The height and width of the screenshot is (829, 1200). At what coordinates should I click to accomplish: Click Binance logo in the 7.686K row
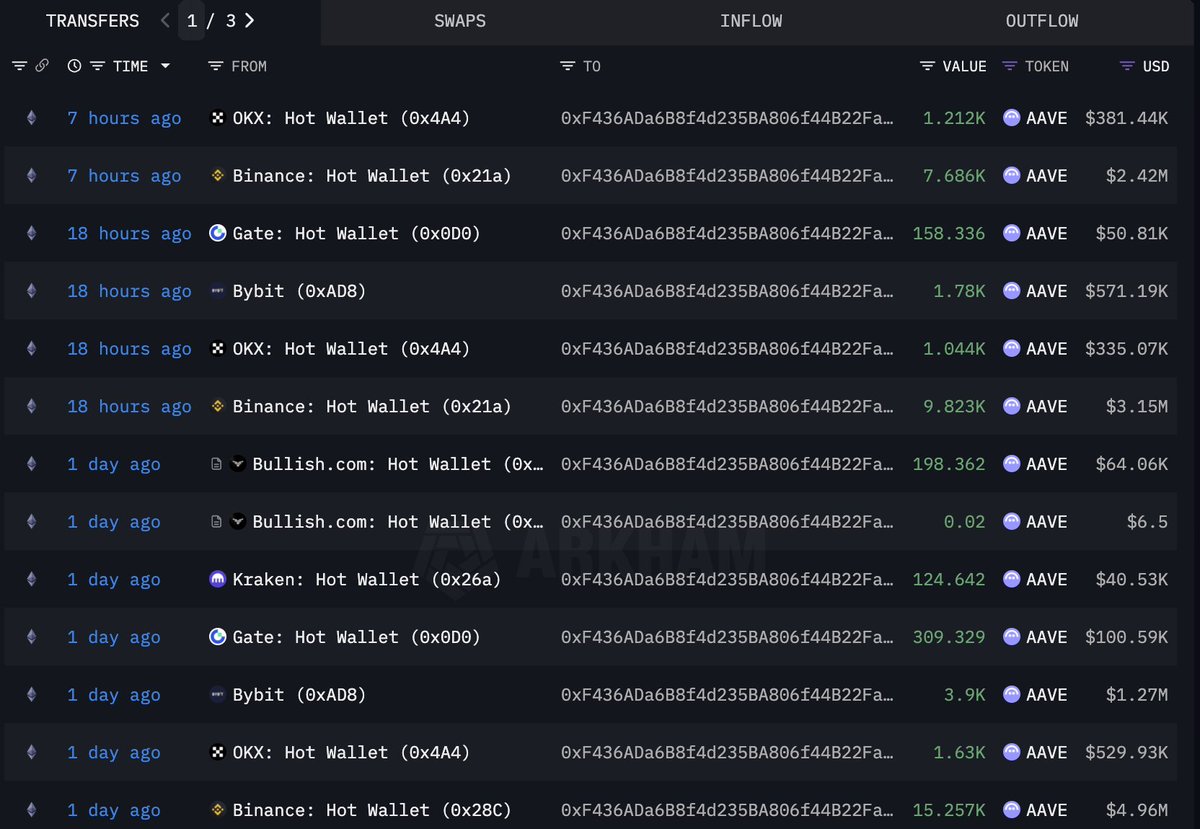click(x=217, y=176)
